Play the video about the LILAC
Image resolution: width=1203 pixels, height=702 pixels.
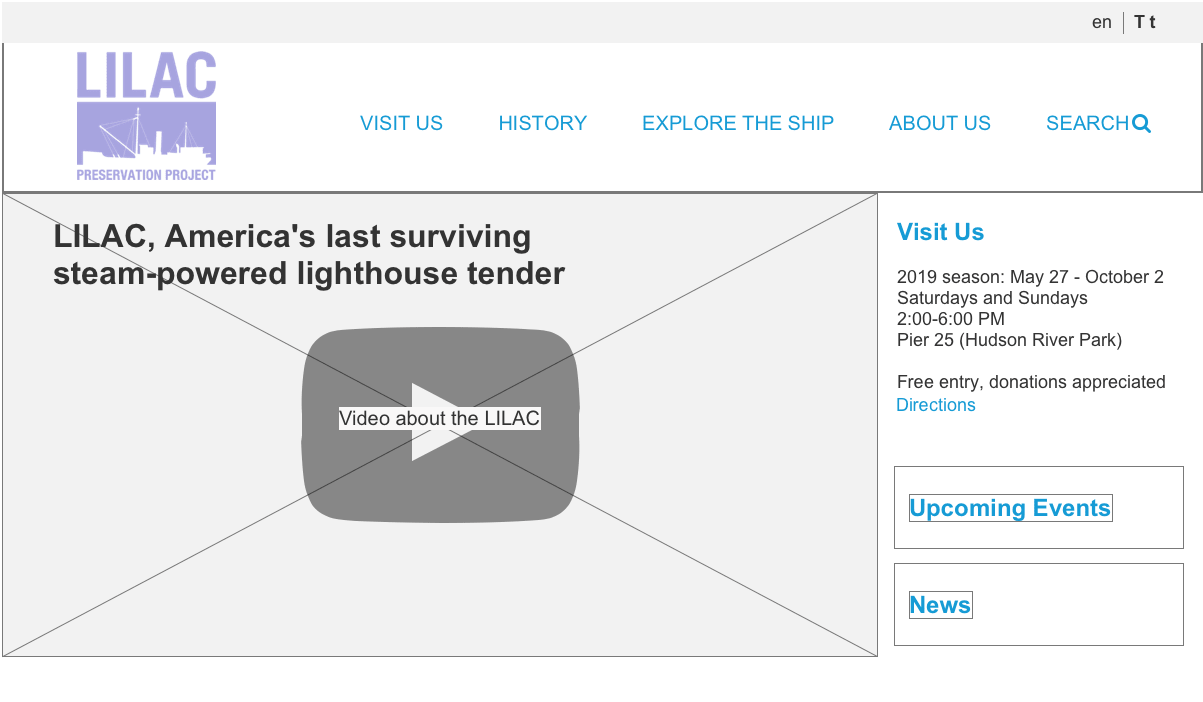(x=440, y=424)
